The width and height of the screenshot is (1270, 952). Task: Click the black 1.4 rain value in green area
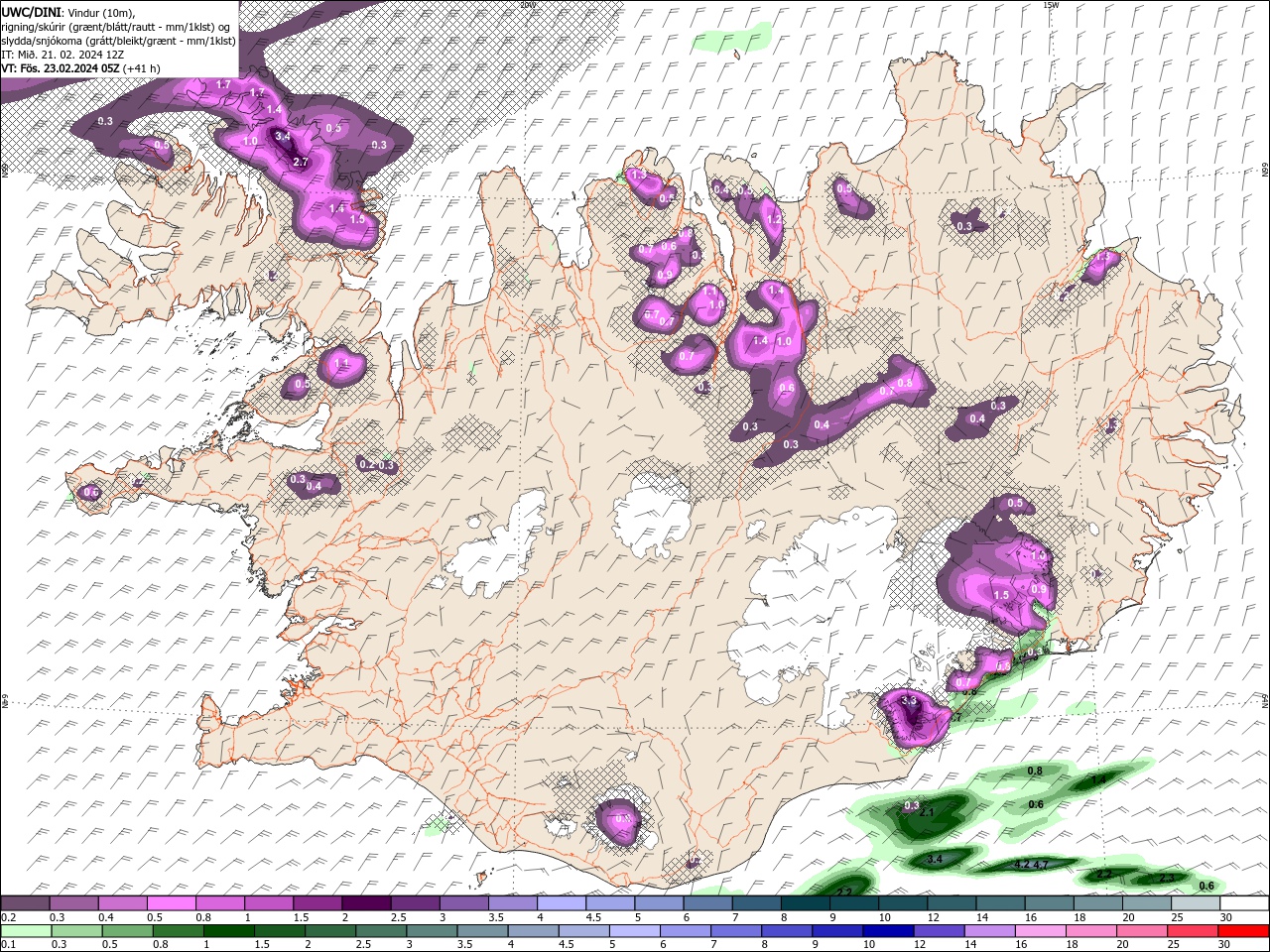pos(1098,780)
